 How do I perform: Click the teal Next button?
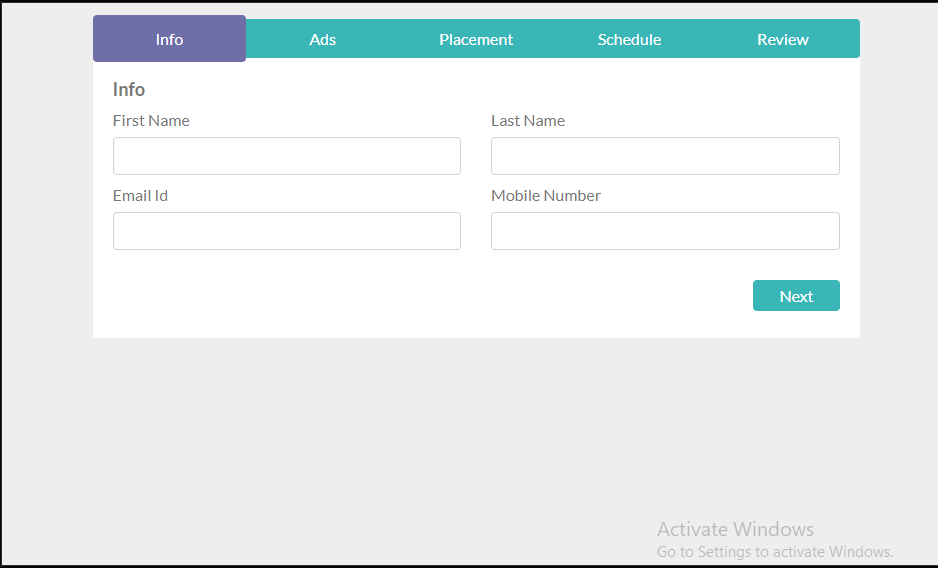796,296
